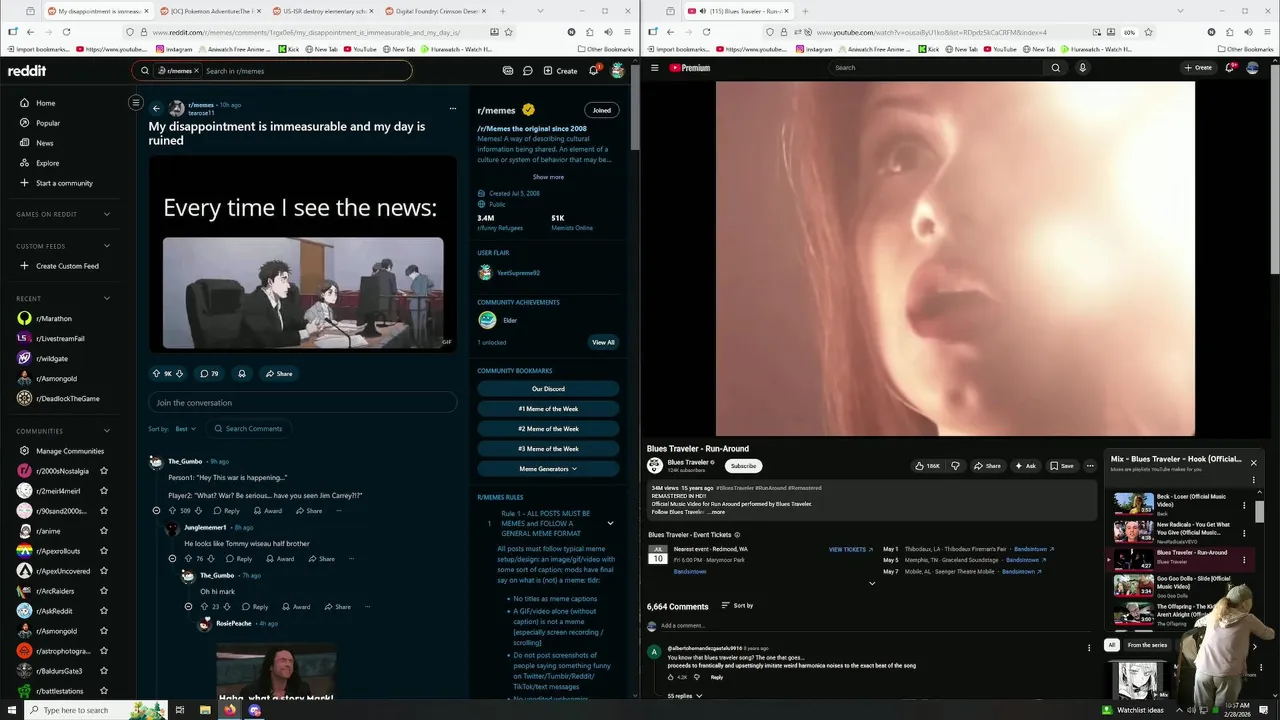Viewport: 1280px width, 720px height.
Task: Open Reddit notifications bell
Action: (593, 70)
